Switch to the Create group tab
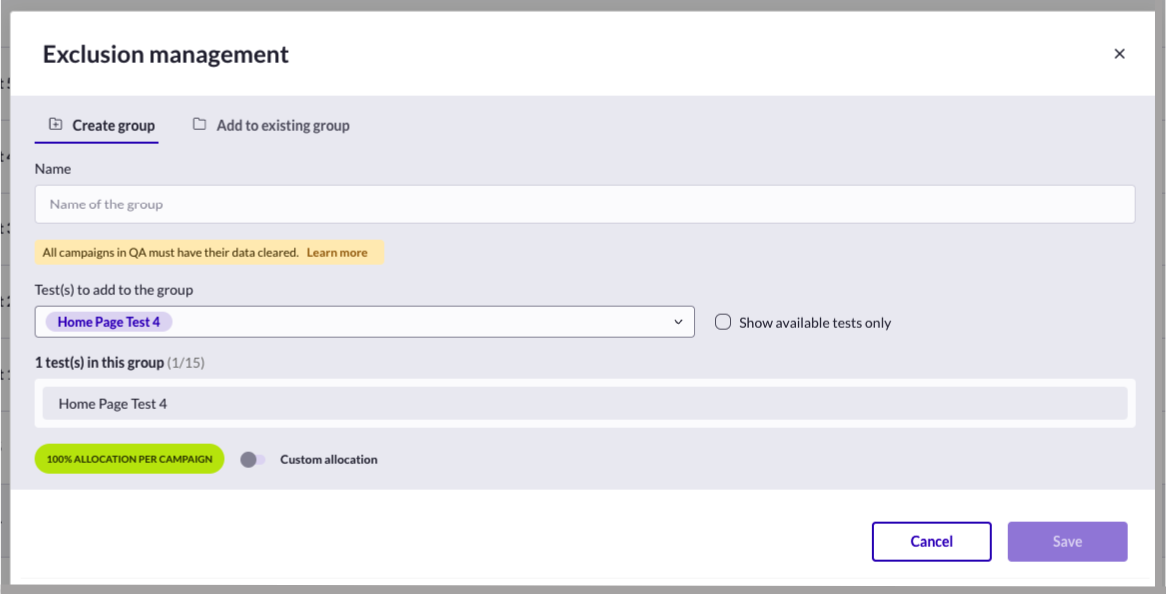The image size is (1166, 594). 97,126
